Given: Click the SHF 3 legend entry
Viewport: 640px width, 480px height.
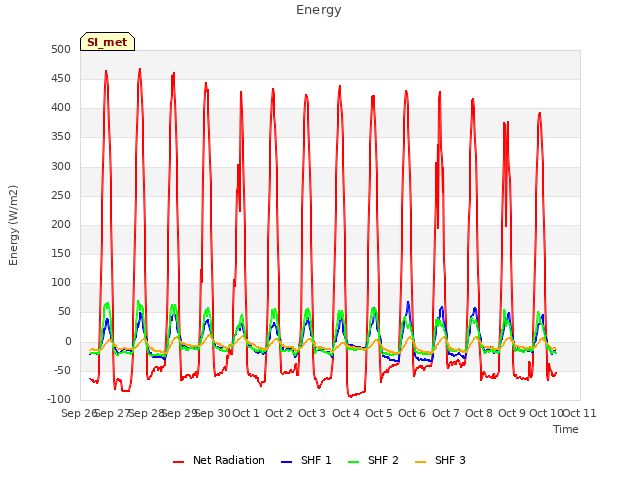Looking at the screenshot, I should click(x=440, y=460).
